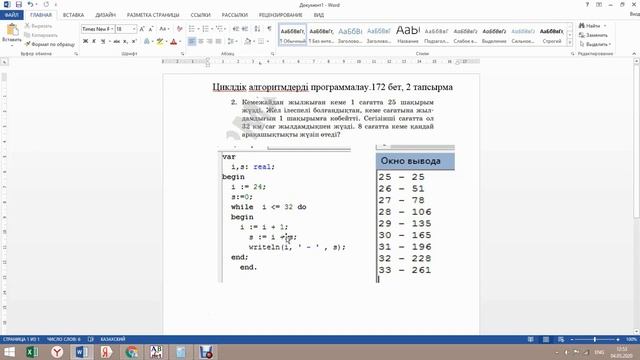
Task: Click the bulleted list icon
Action: tap(191, 29)
